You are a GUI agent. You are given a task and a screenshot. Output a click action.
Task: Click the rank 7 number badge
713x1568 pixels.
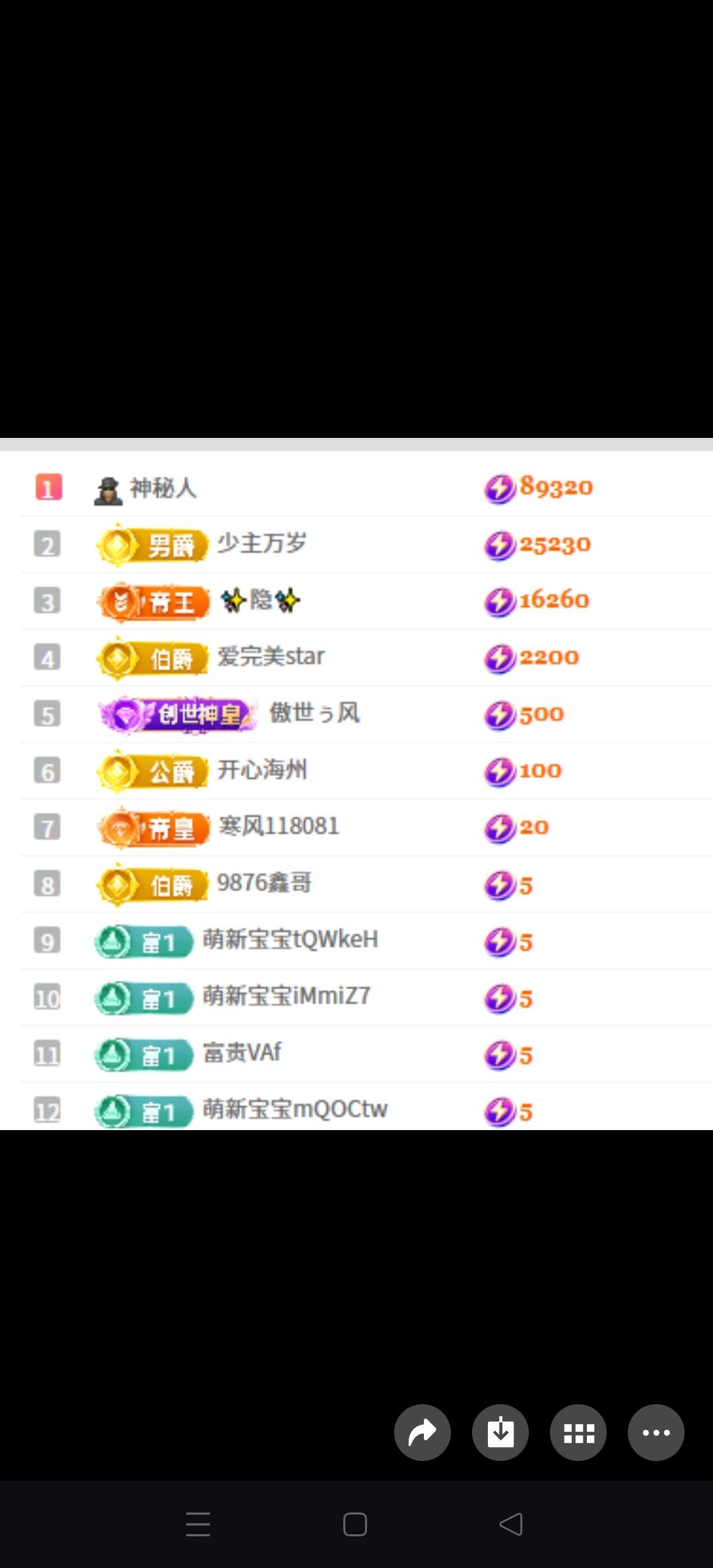48,828
